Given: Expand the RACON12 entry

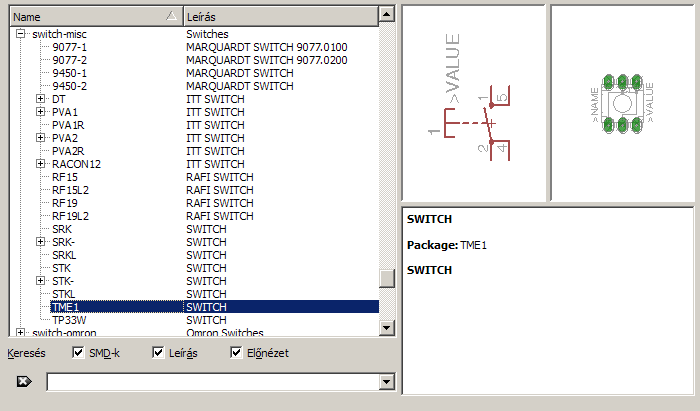Looking at the screenshot, I should [41, 164].
